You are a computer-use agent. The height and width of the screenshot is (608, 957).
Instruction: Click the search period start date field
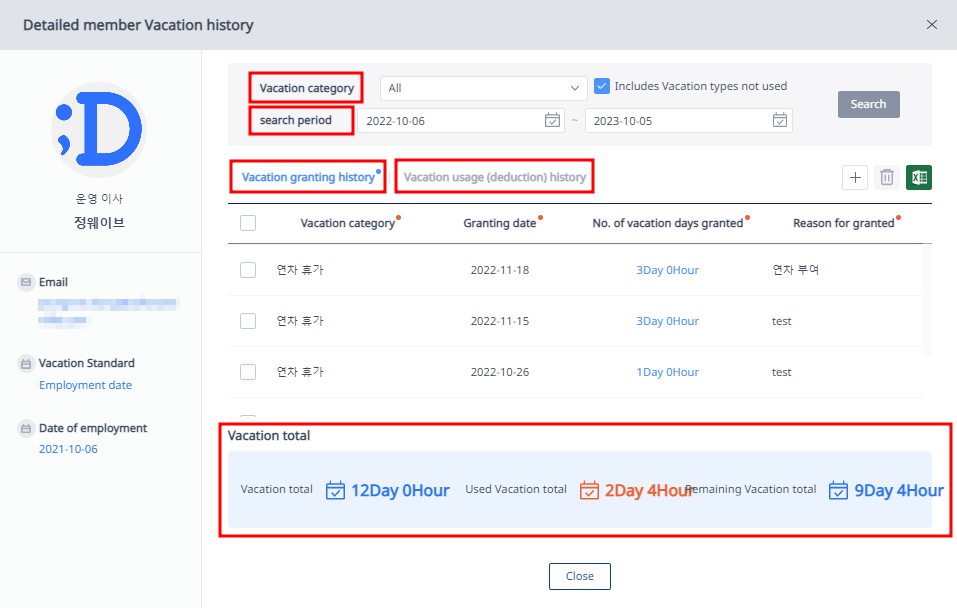460,119
